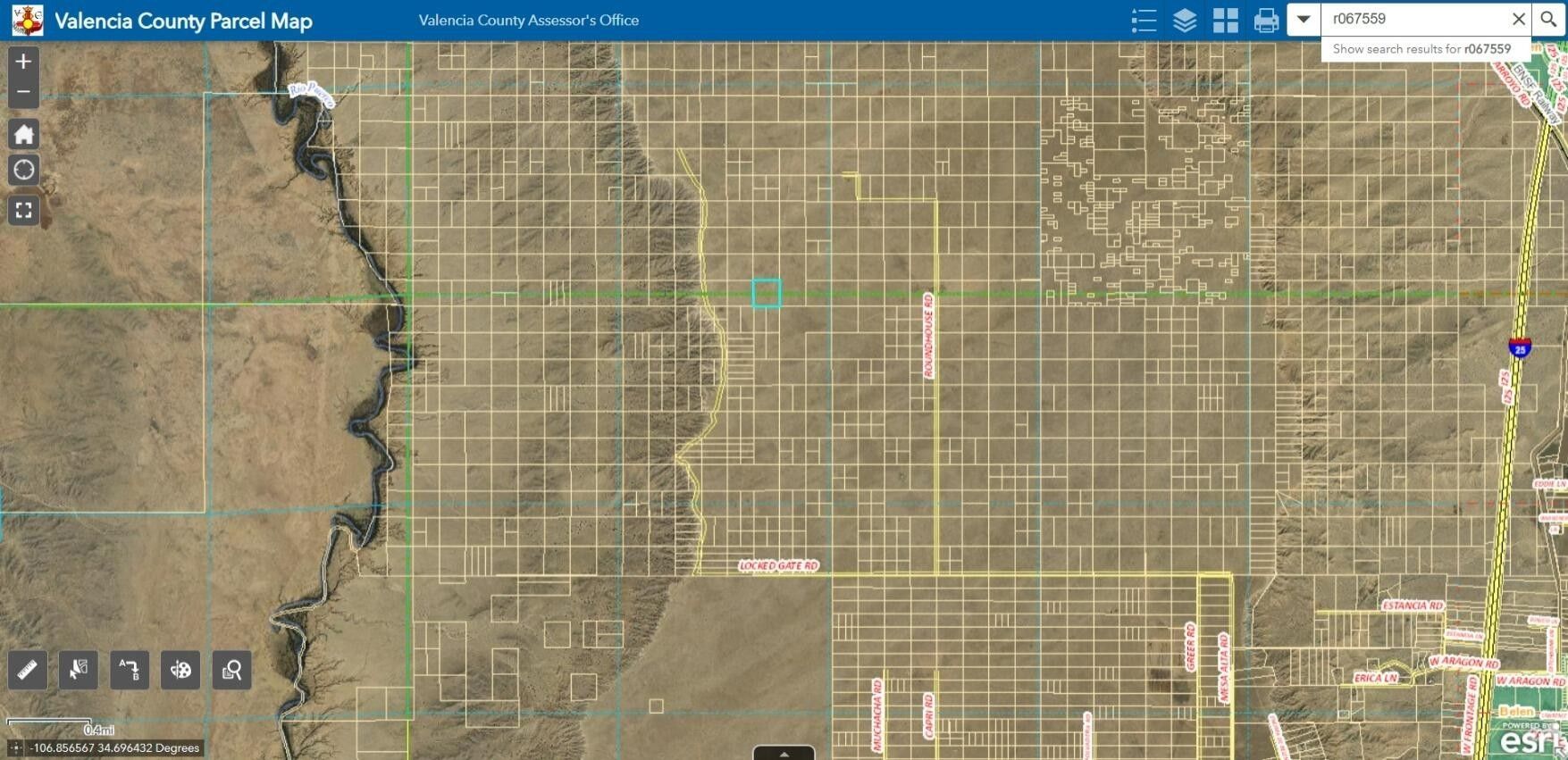The width and height of the screenshot is (1568, 760).
Task: Click the Rio Puerco river label
Action: coord(312,94)
